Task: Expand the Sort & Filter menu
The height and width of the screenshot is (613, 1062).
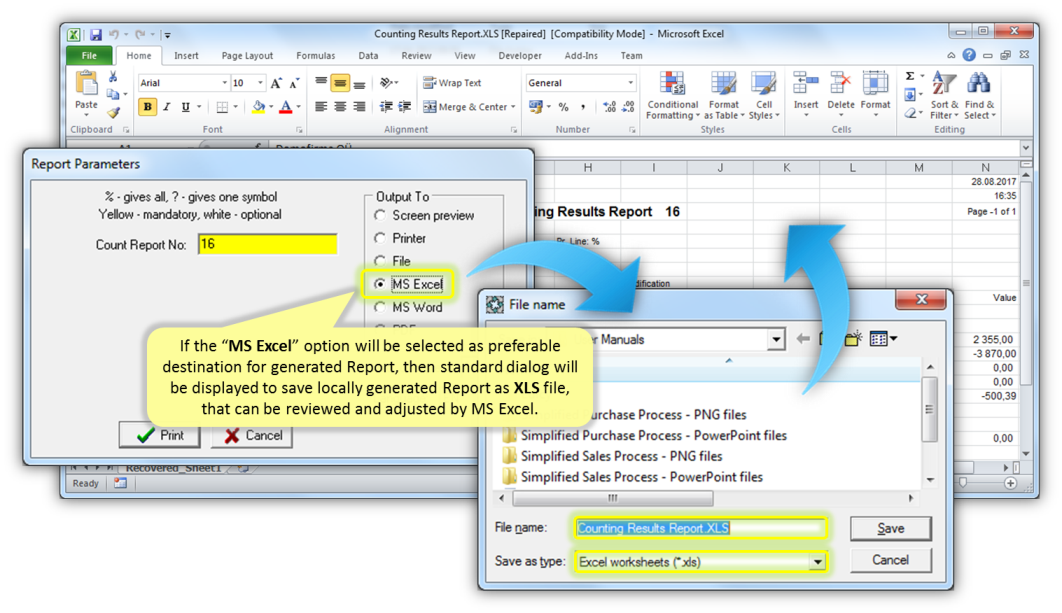Action: 944,96
